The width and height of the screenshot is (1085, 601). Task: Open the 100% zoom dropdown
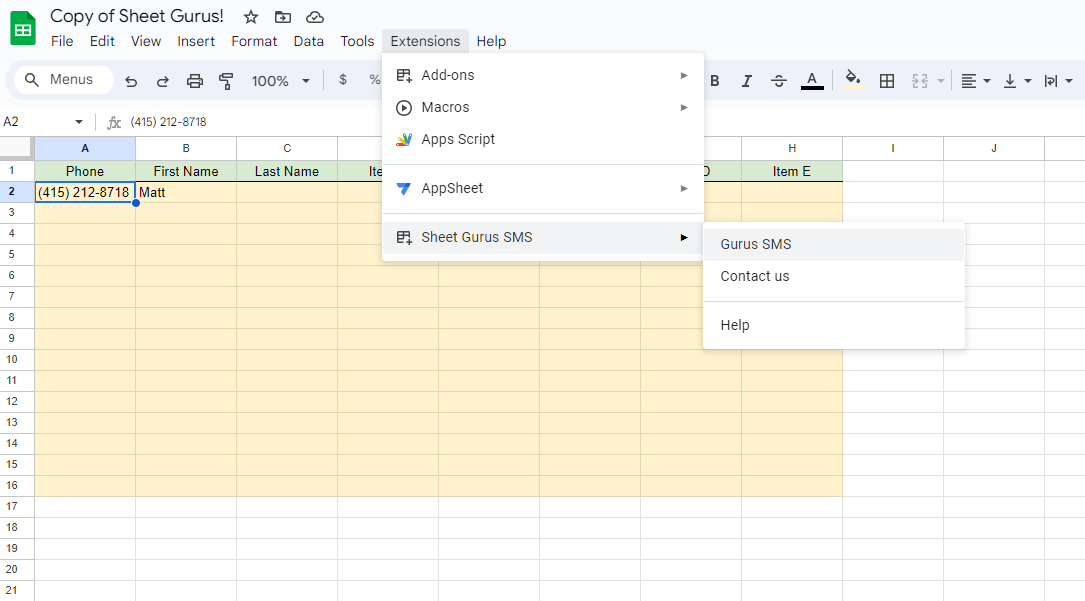[x=280, y=81]
